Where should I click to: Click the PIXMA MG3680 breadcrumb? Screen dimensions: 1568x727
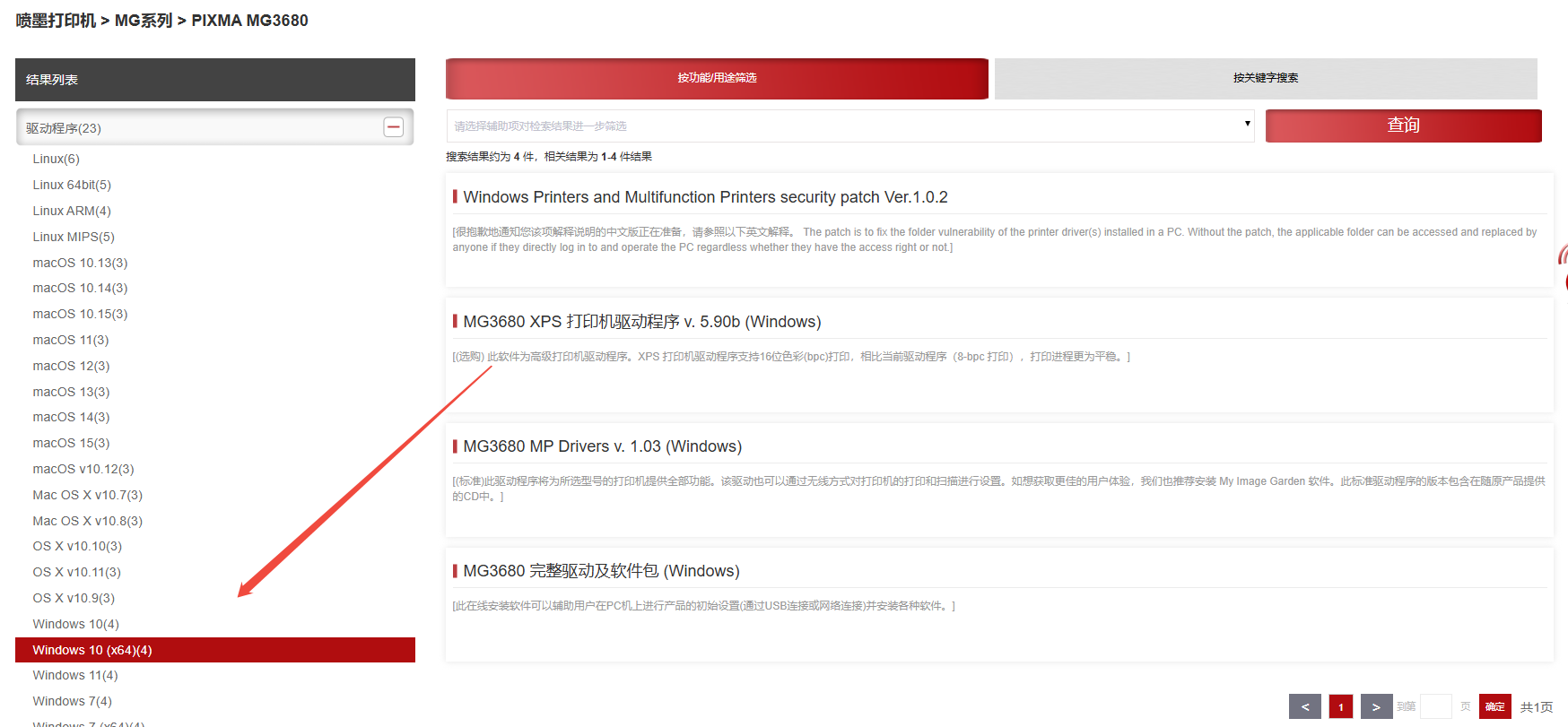click(249, 21)
